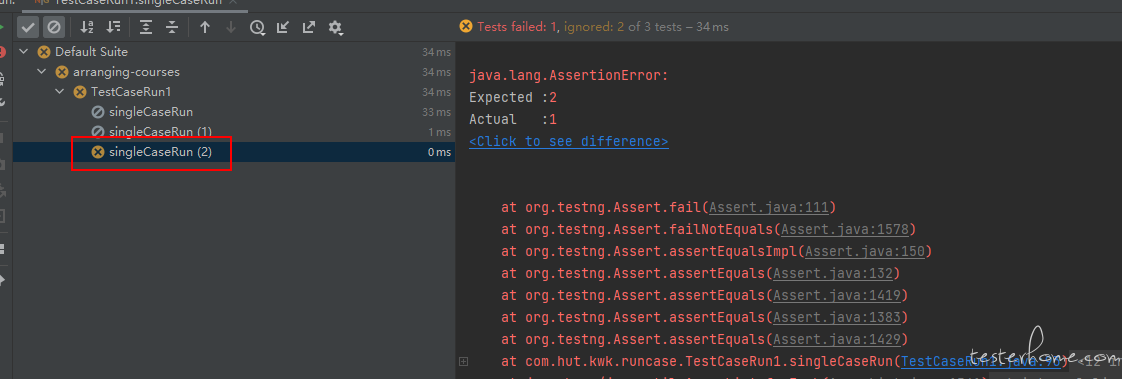The image size is (1122, 379).
Task: Export test results icon
Action: [308, 27]
